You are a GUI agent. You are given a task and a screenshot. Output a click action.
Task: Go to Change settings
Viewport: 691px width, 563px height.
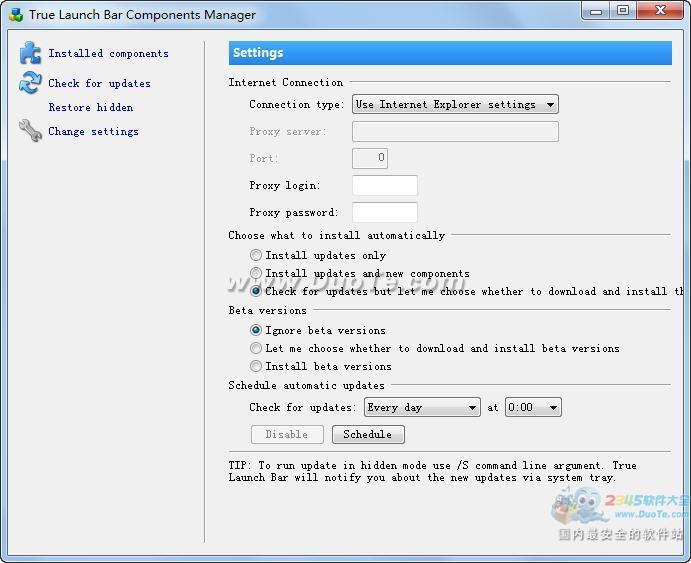tap(93, 132)
